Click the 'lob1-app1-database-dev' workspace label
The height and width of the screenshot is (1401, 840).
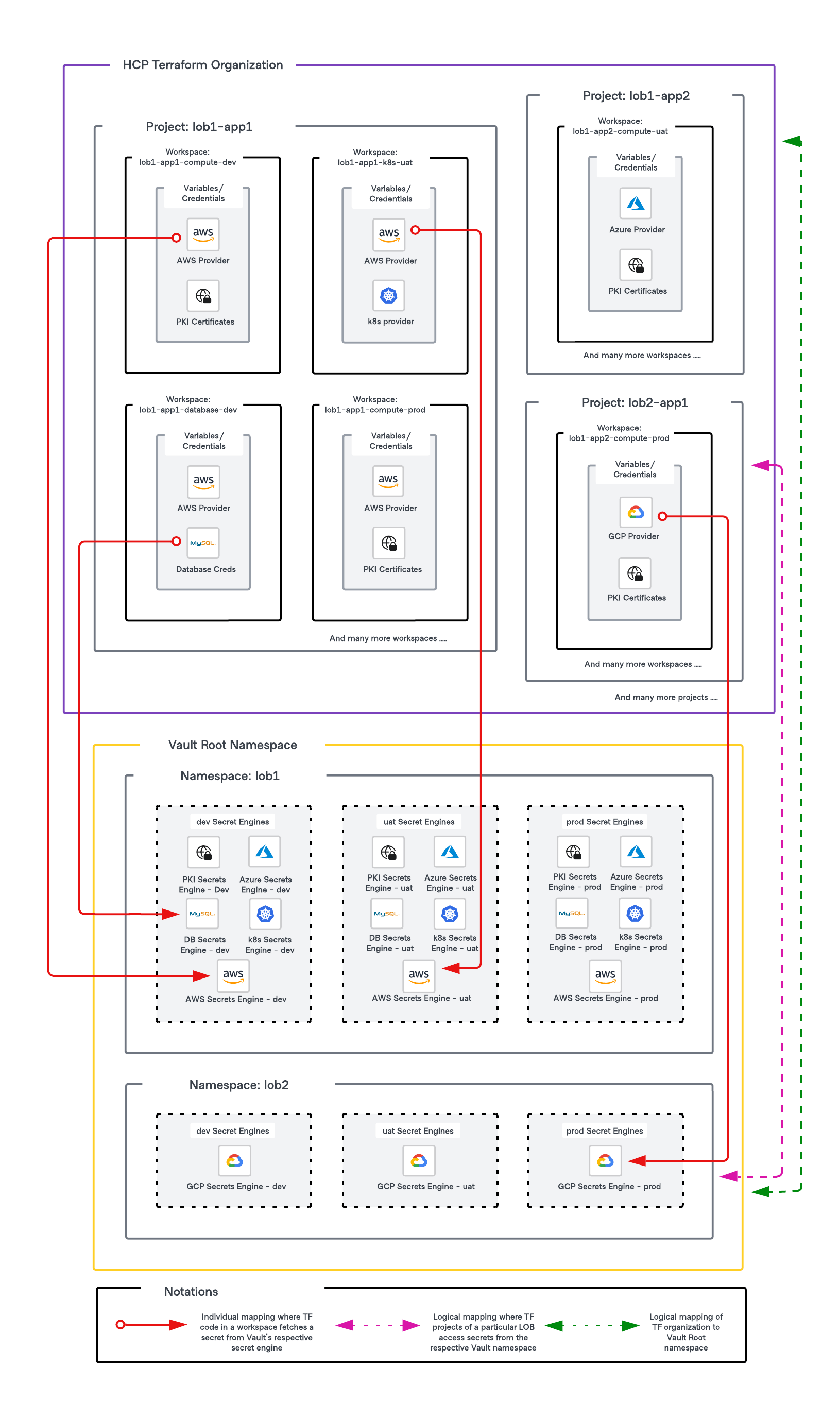[188, 410]
